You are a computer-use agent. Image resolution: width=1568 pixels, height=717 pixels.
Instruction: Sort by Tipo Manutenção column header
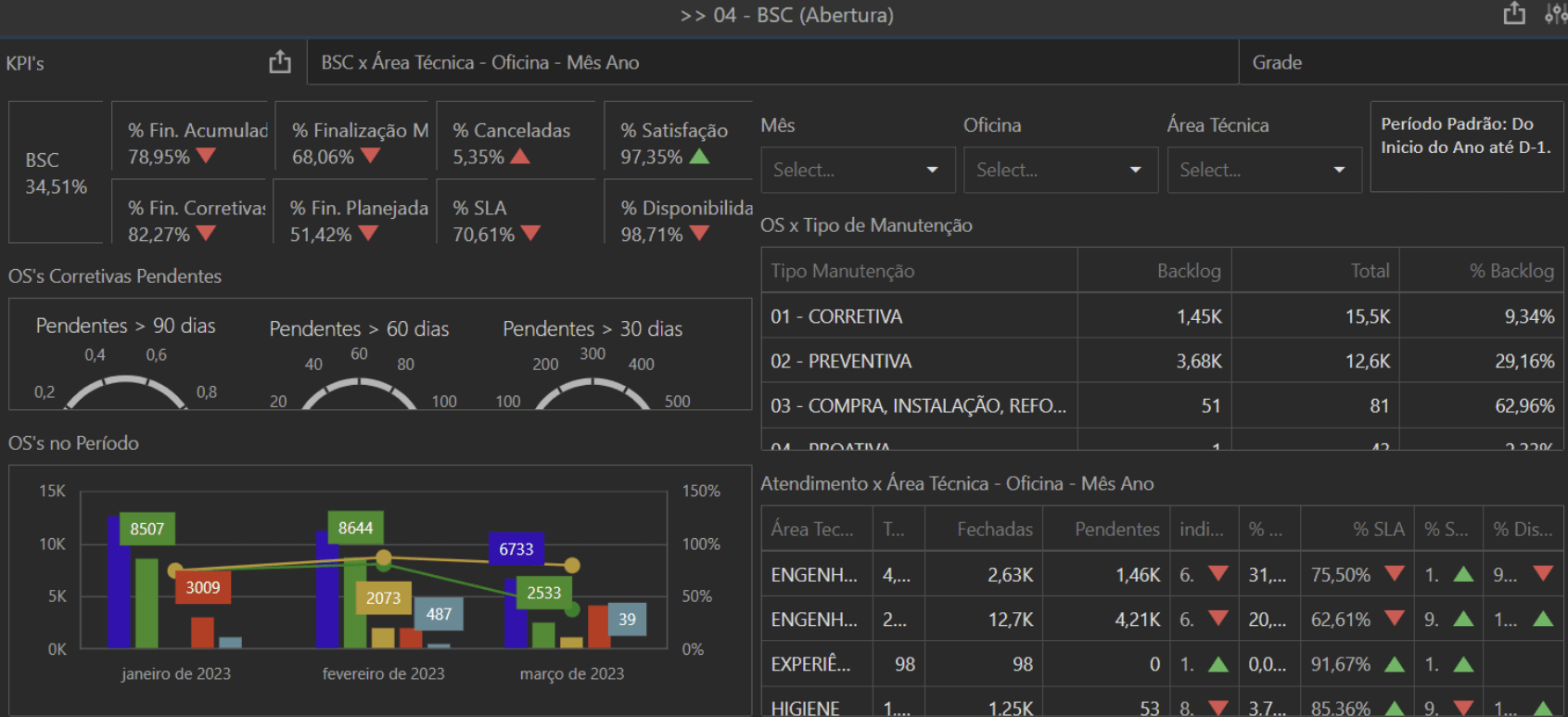920,271
